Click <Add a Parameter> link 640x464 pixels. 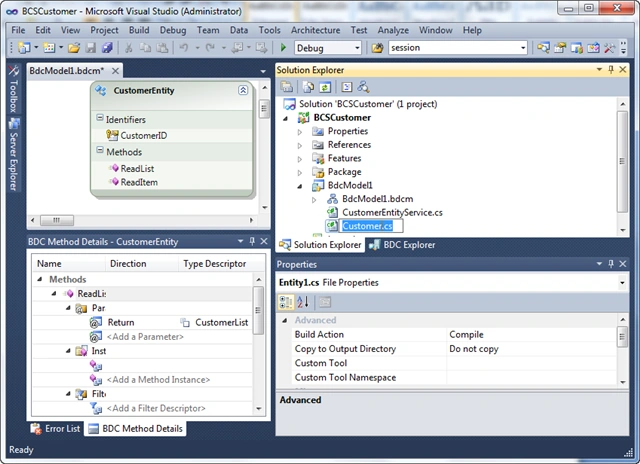145,337
